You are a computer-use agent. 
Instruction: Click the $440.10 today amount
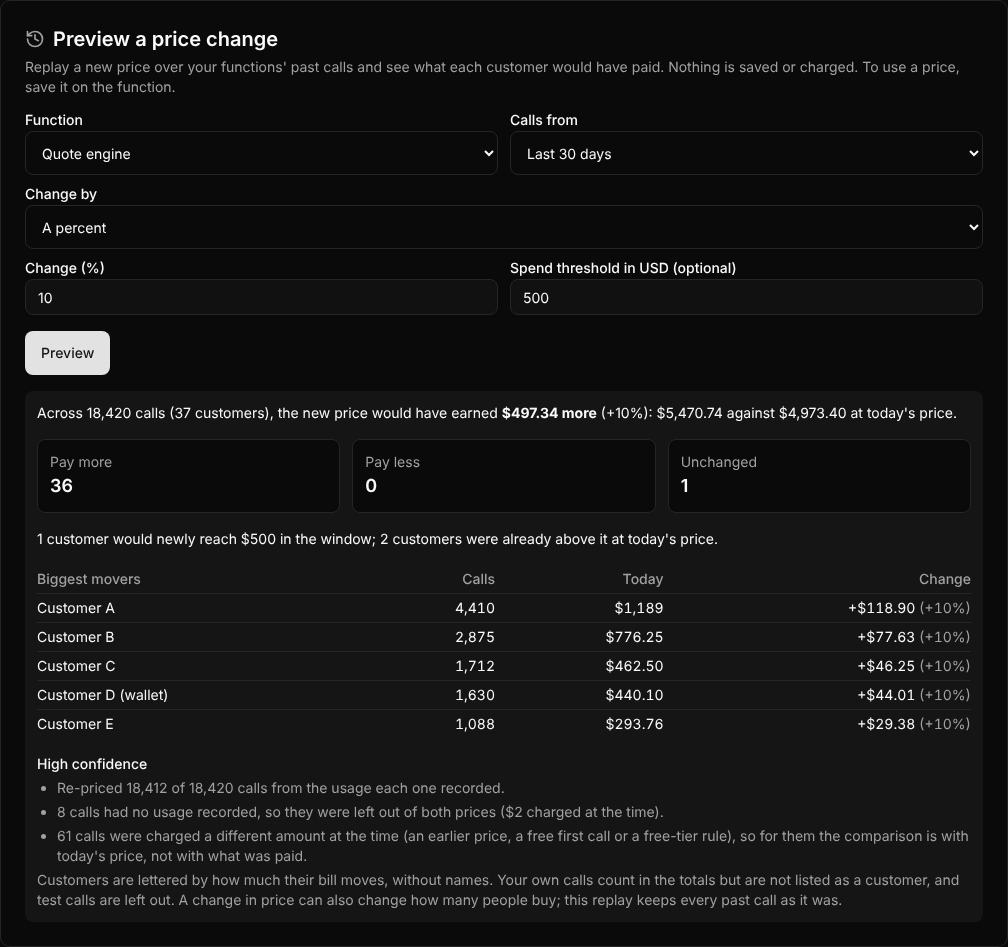point(634,694)
